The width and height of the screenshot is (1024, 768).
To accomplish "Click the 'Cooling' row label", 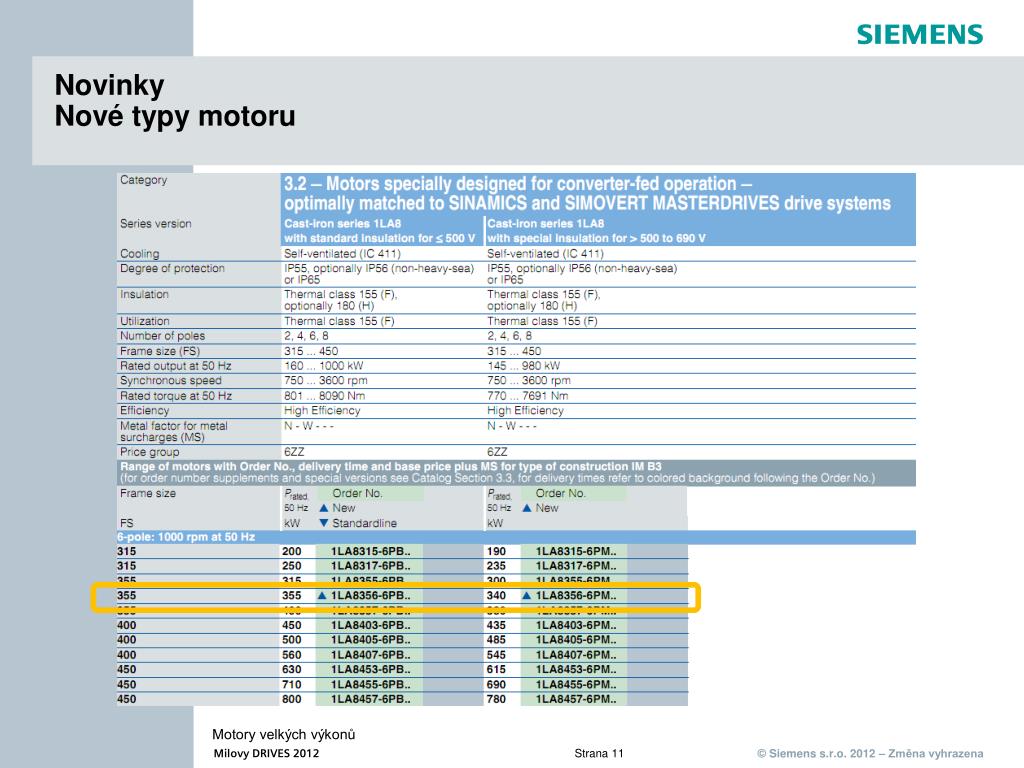I will [x=139, y=253].
